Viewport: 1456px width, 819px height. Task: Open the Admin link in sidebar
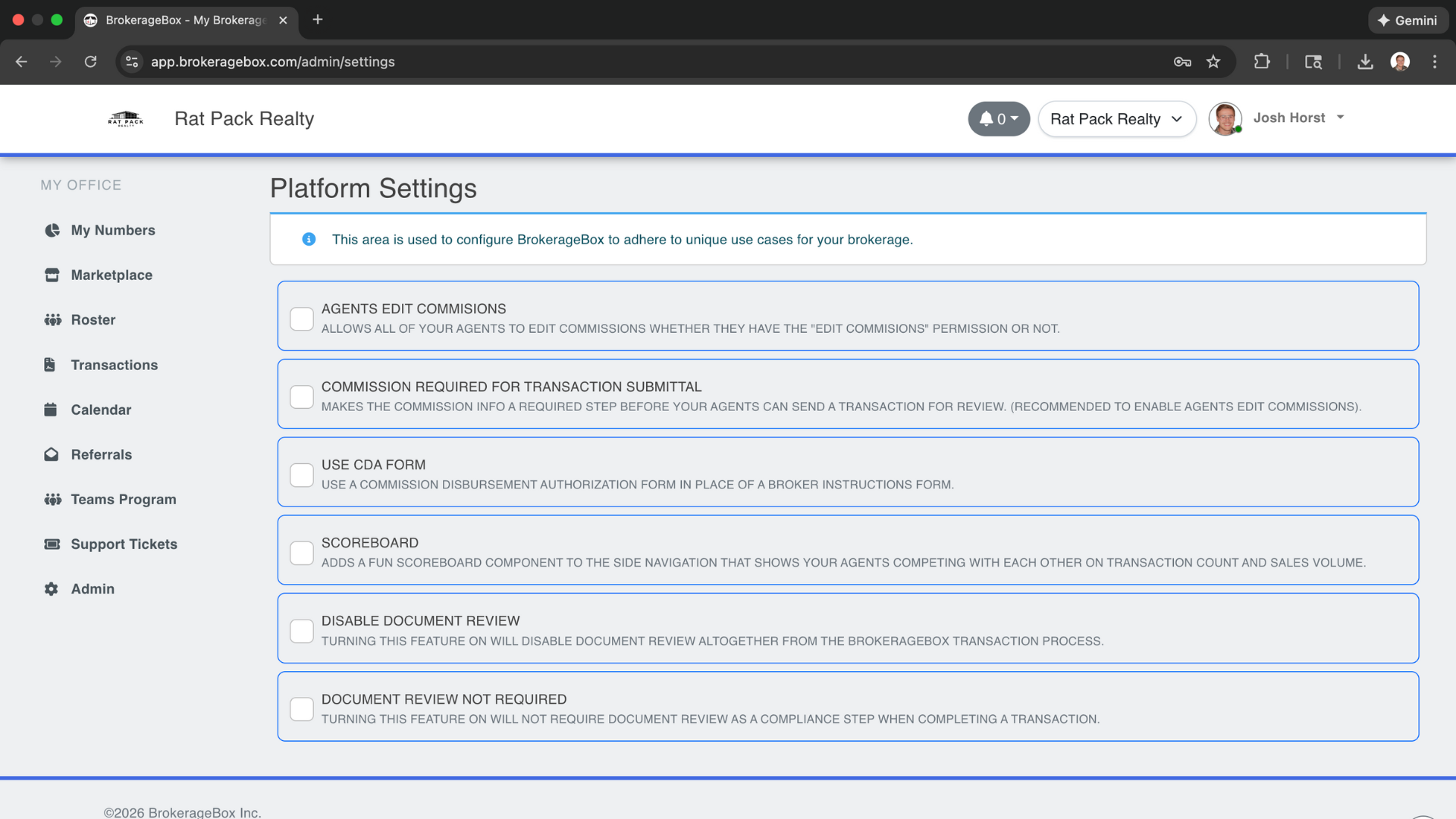coord(93,589)
